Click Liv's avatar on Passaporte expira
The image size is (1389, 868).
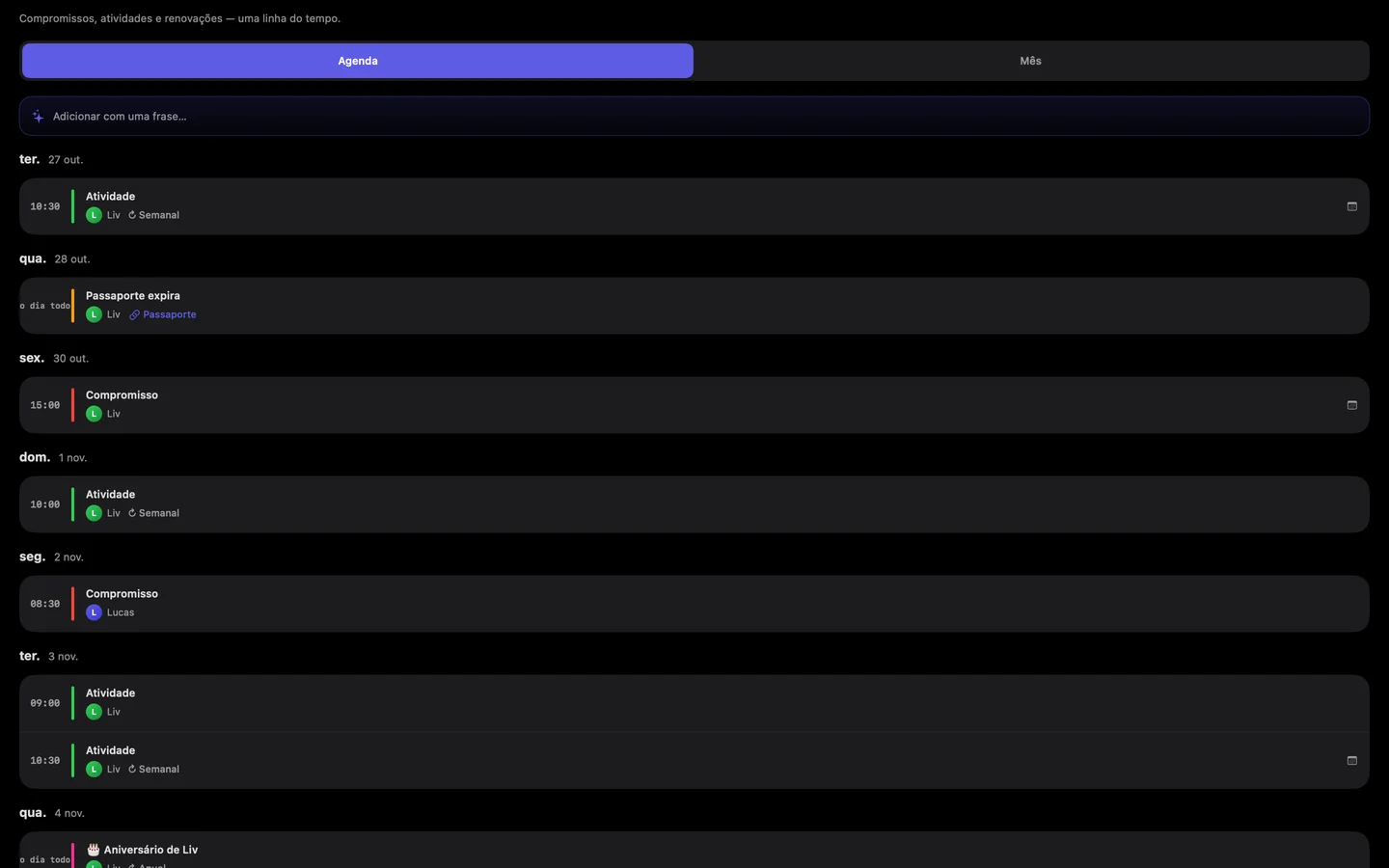click(x=94, y=314)
